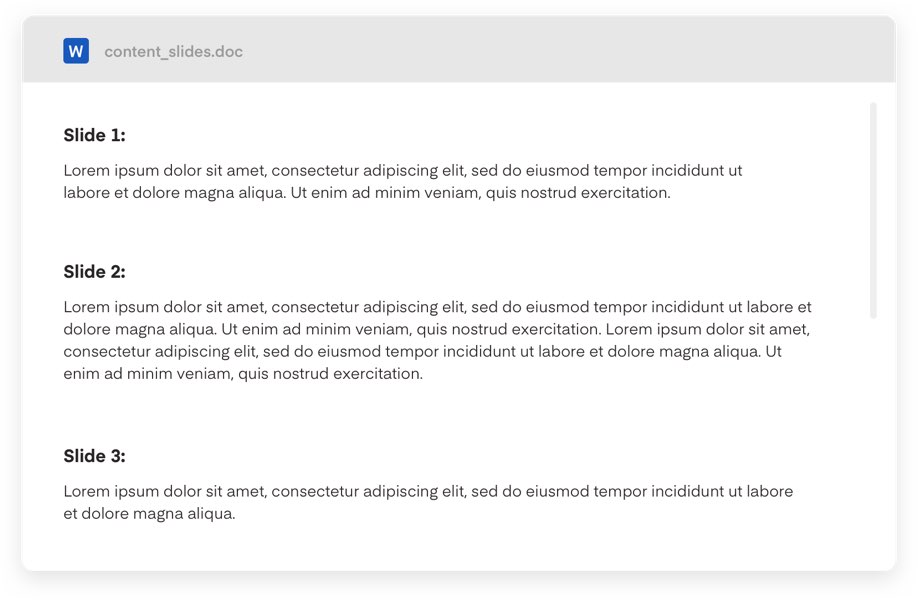
Task: Click the vertical scrollbar thumb
Action: click(873, 210)
